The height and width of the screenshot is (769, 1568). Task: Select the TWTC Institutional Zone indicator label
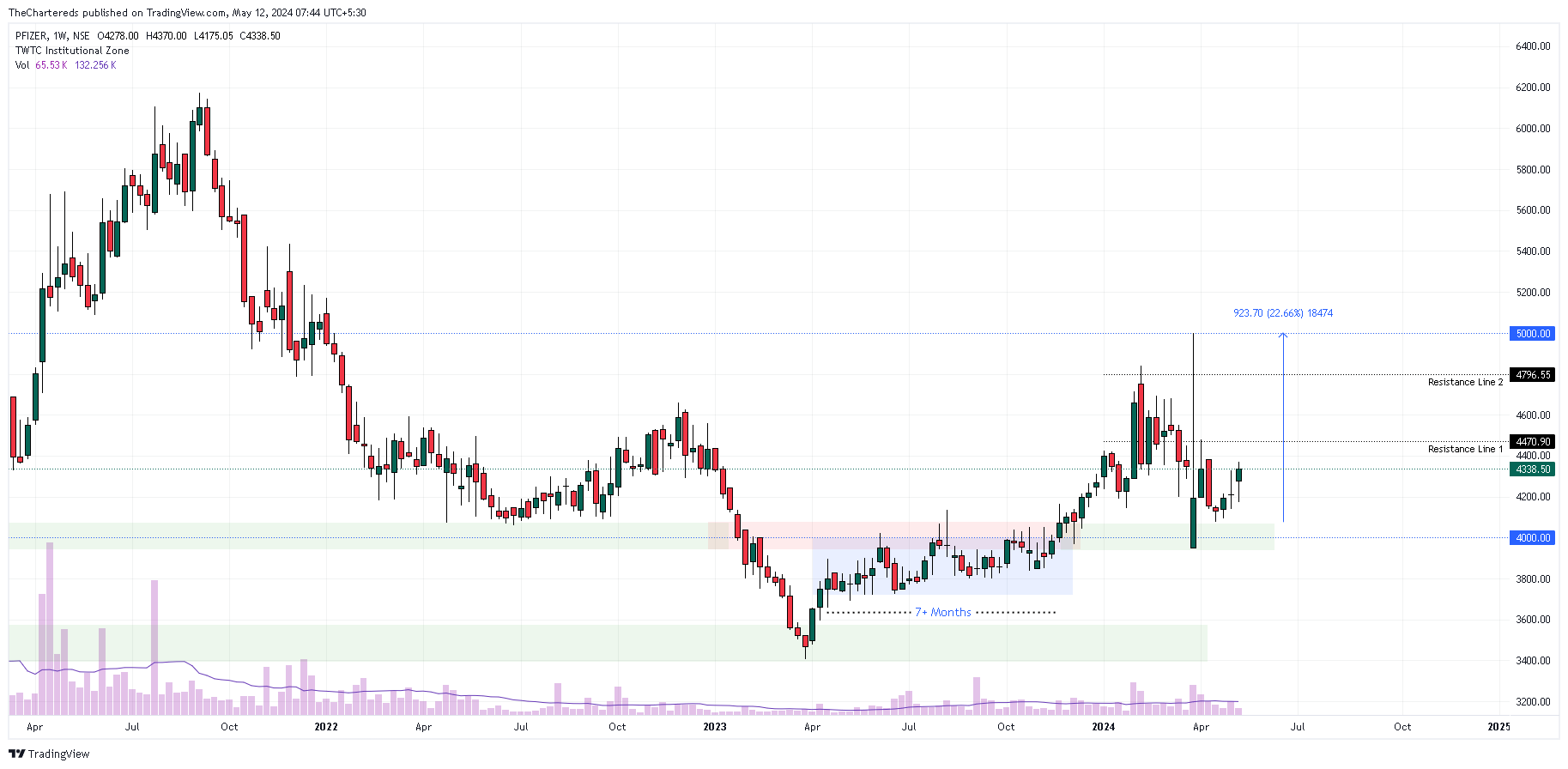tap(72, 51)
